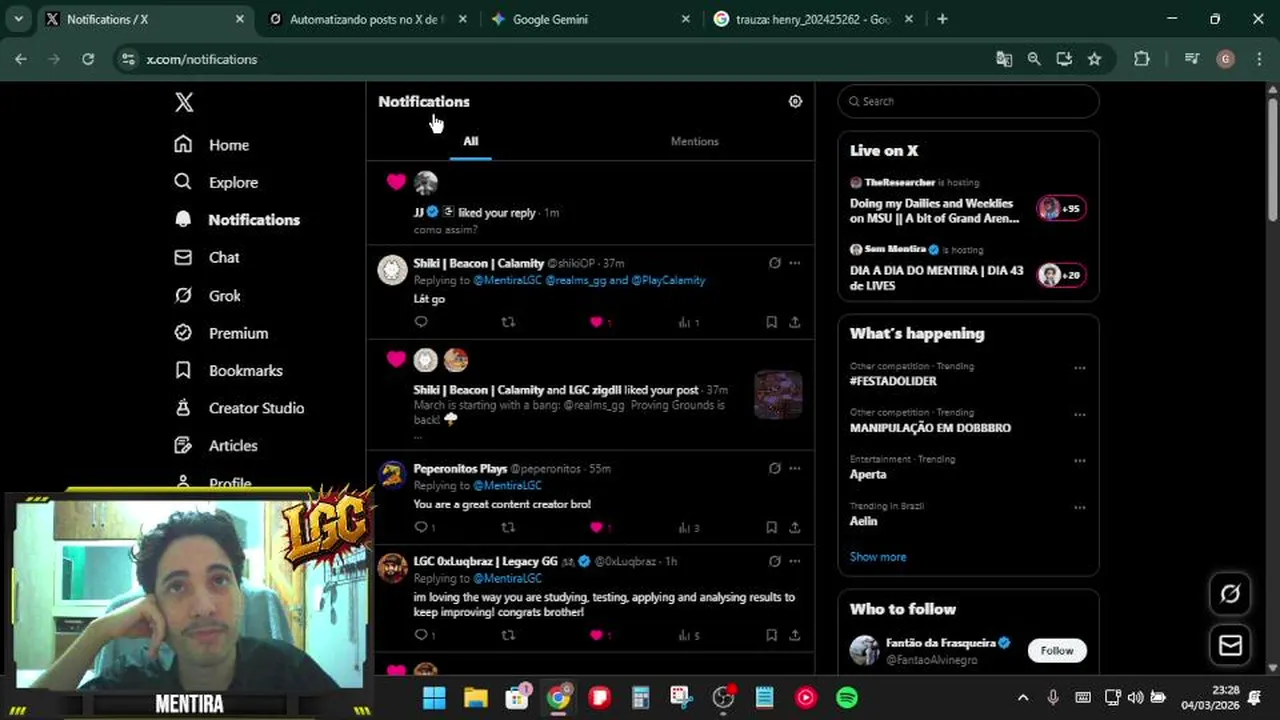Reply to Shiki's "Lèt go" post
This screenshot has width=1280, height=720.
point(421,322)
